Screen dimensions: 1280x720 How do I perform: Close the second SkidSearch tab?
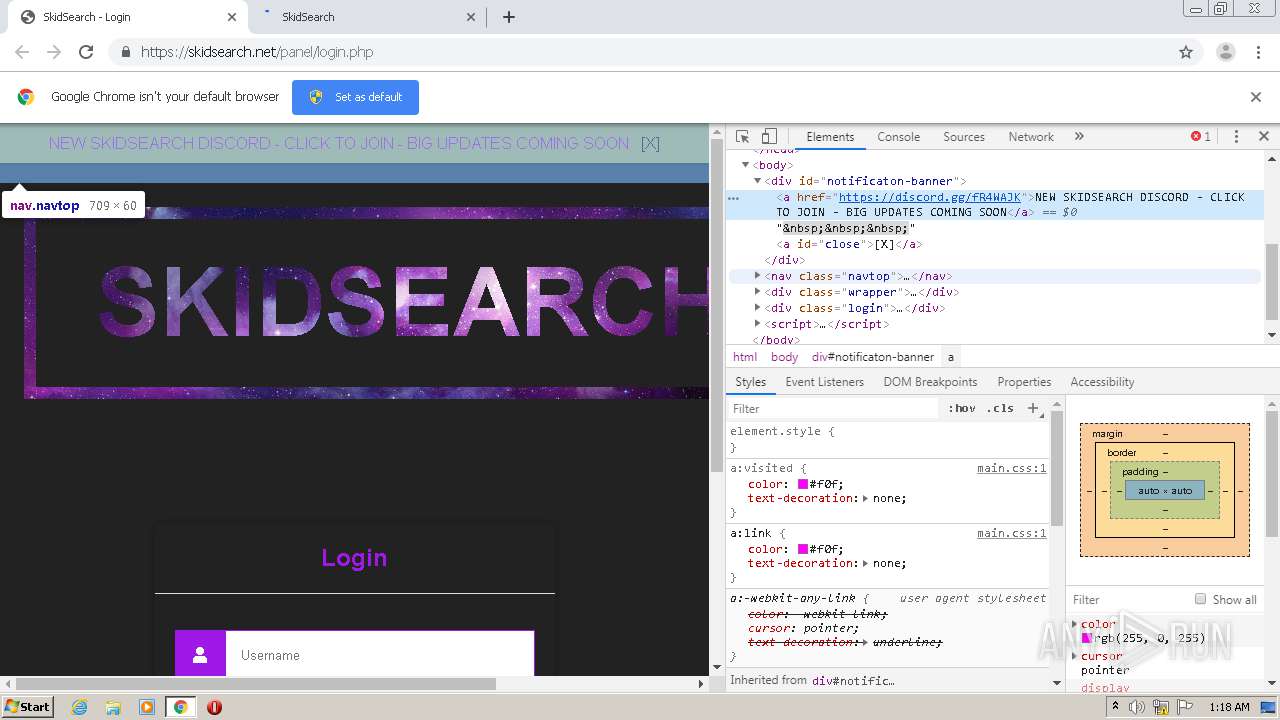coord(472,17)
